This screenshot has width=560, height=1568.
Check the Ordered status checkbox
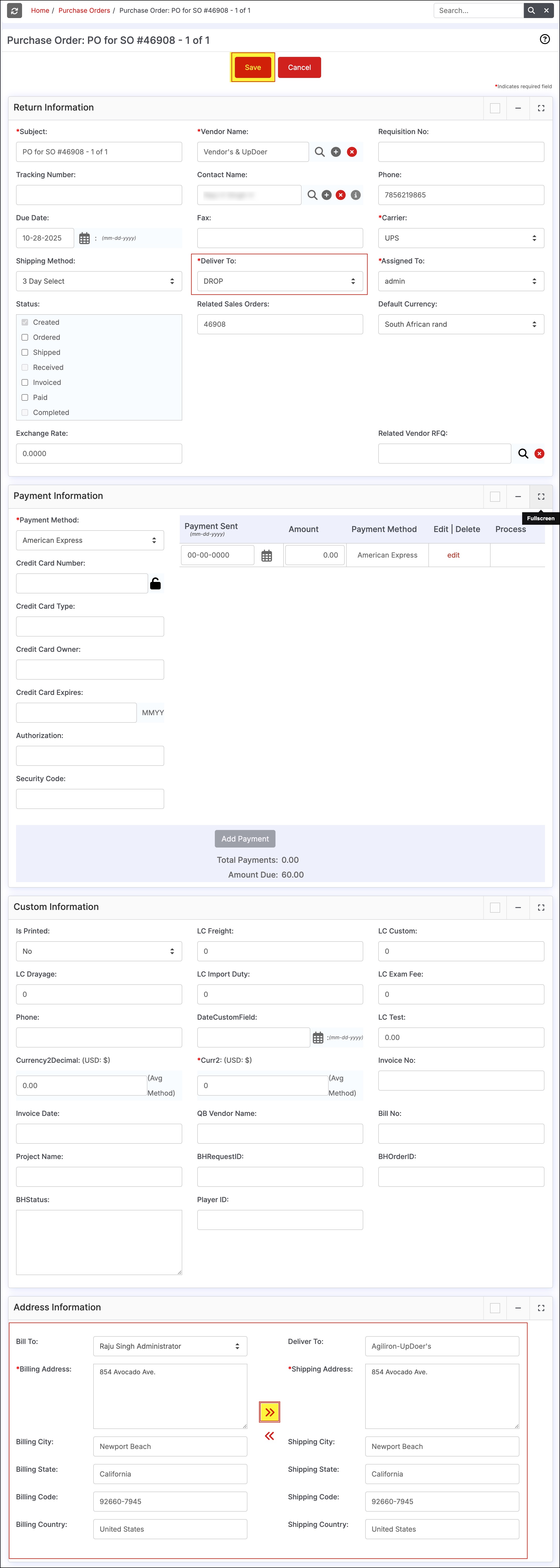pos(25,337)
